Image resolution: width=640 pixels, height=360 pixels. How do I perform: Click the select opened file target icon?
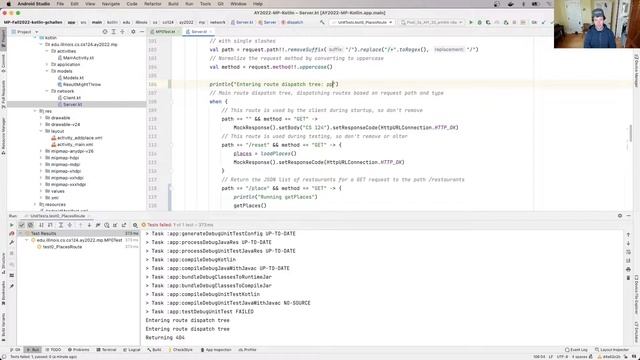(105, 31)
